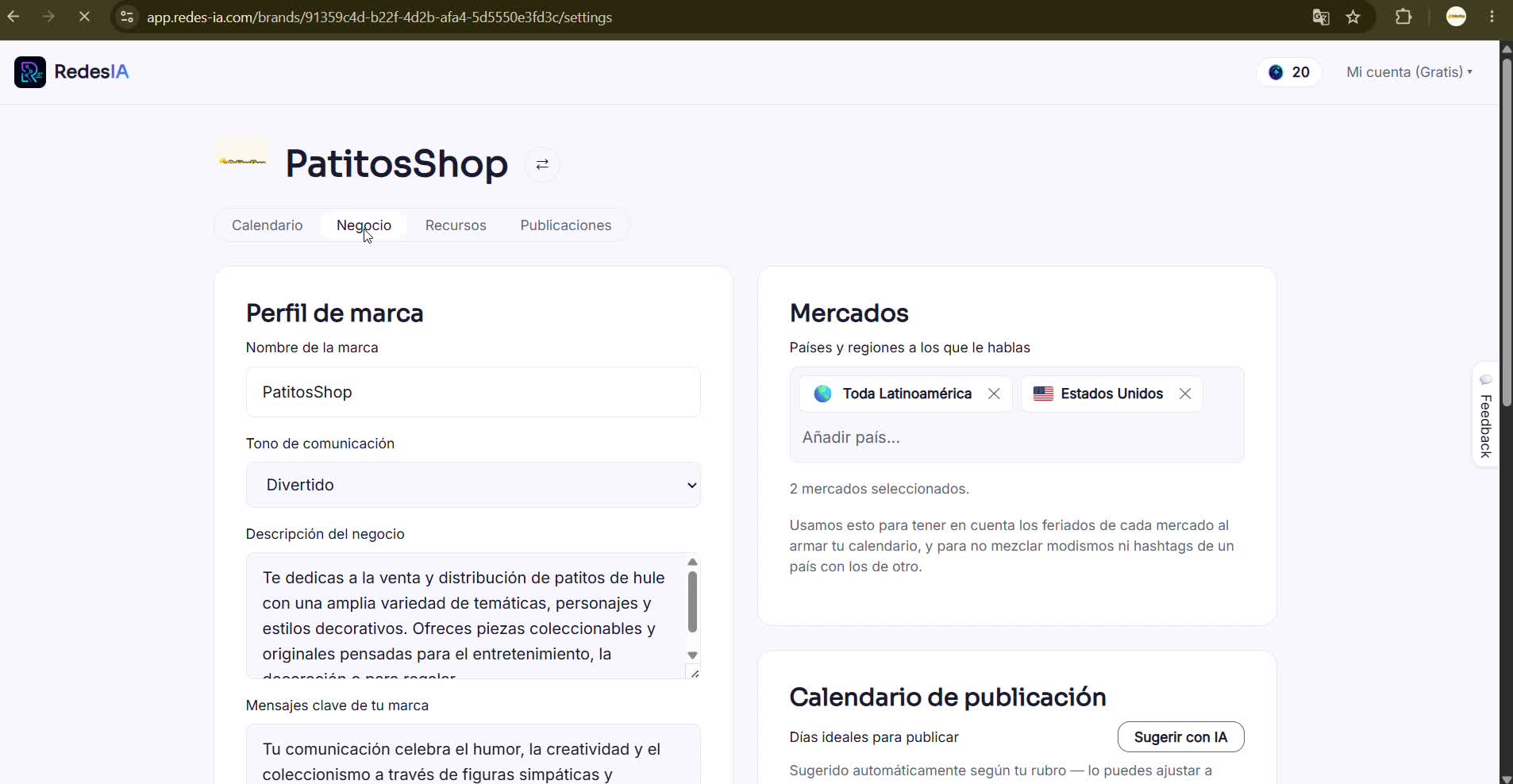
Task: Click the page scrollbar down arrow
Action: point(1506,778)
